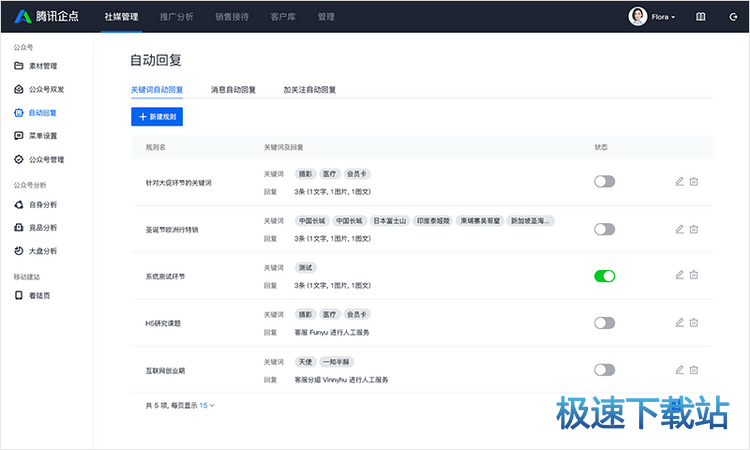Open 自身分析 in sidebar

click(x=36, y=205)
